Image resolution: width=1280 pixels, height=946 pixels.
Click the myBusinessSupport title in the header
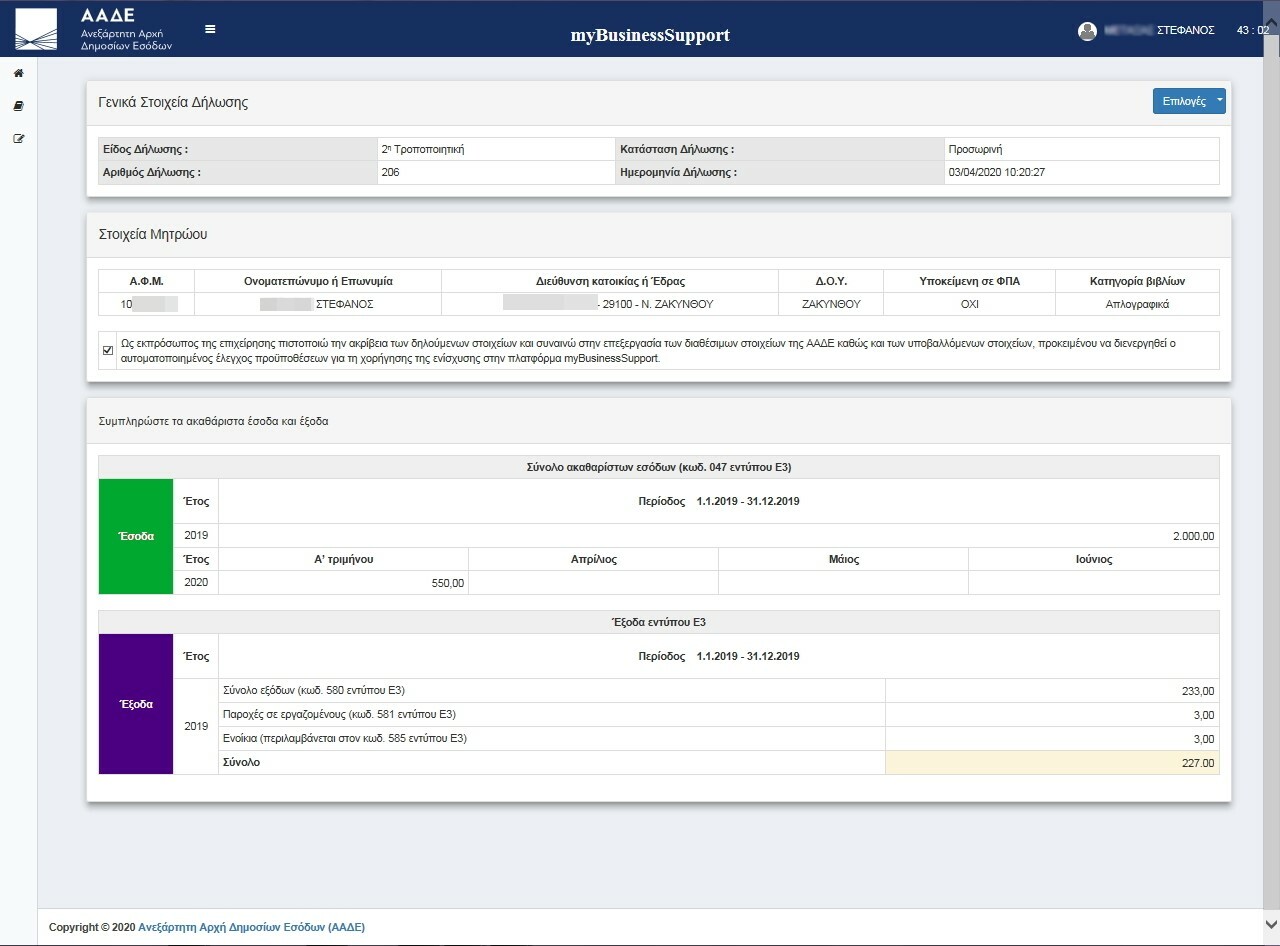click(x=649, y=34)
